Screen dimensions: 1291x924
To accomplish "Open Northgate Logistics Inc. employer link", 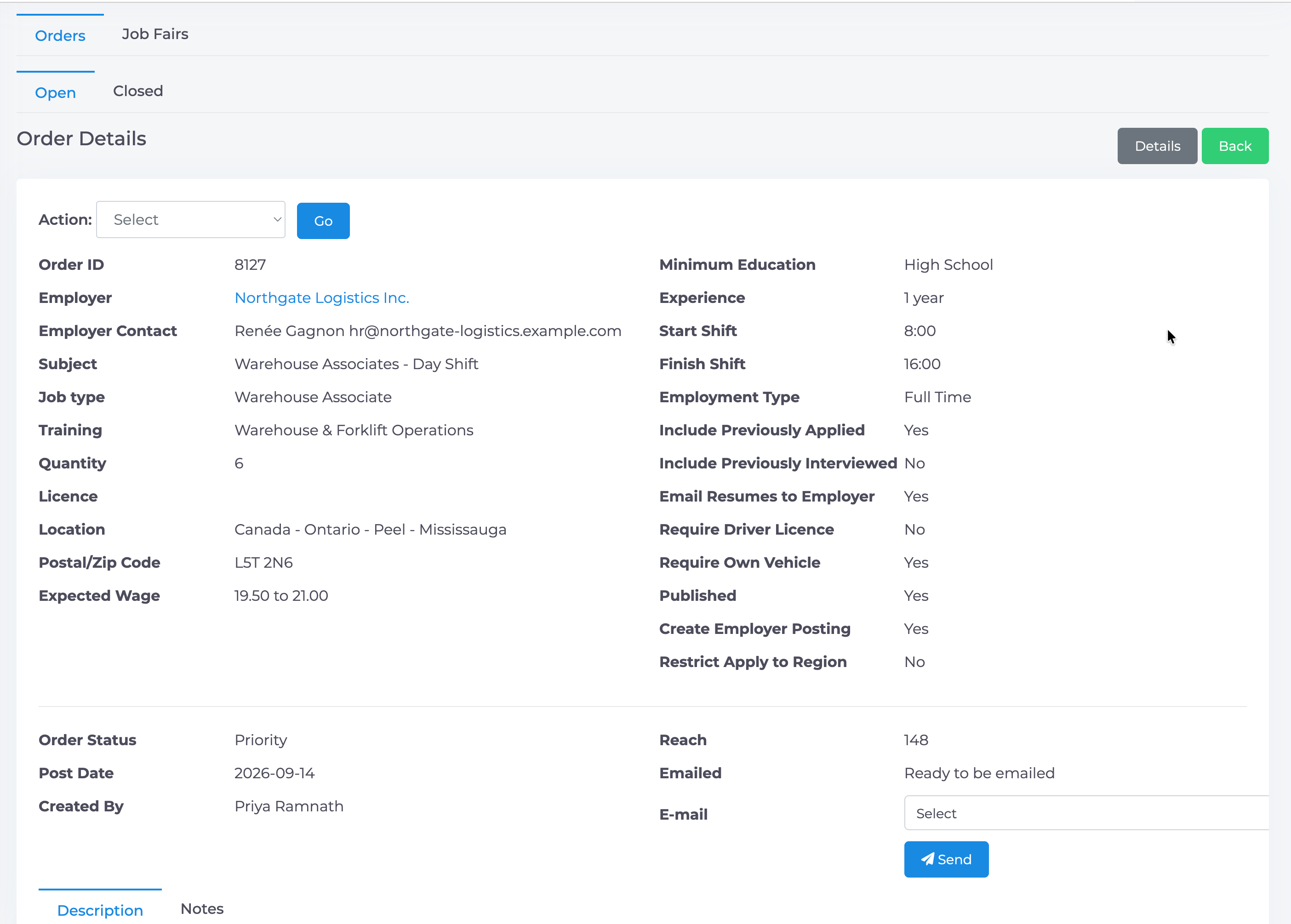I will pos(321,297).
